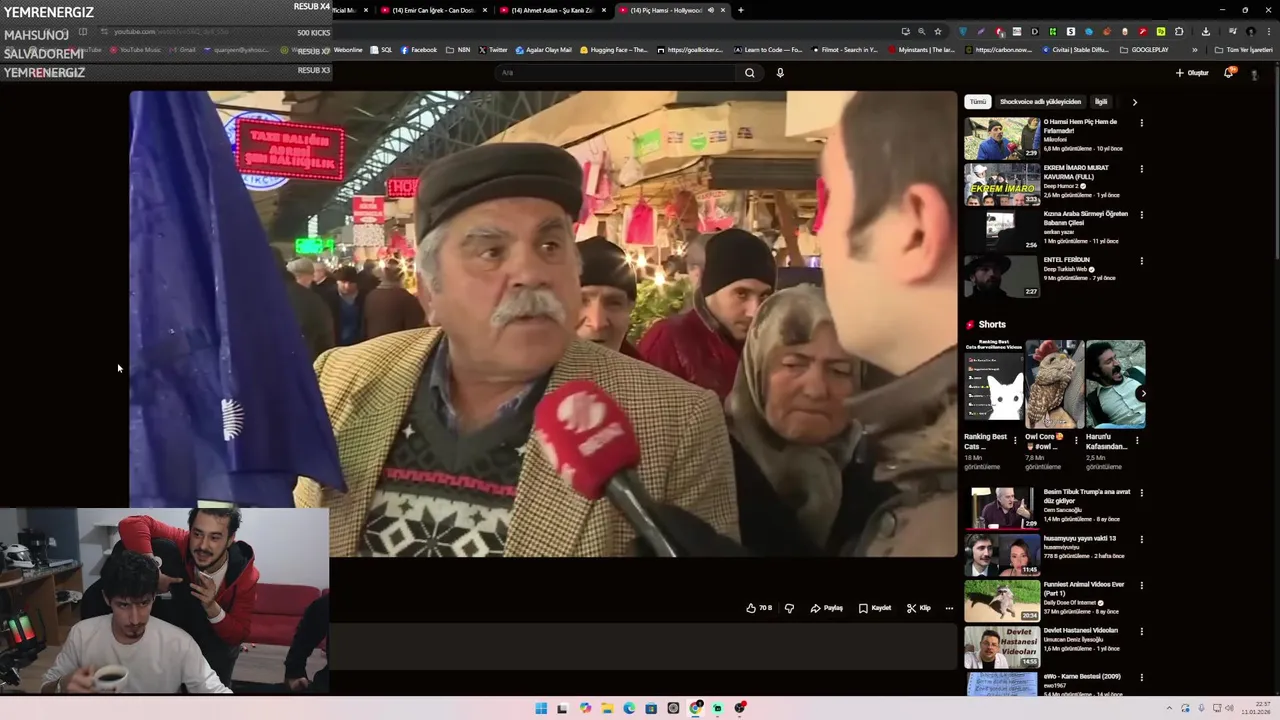Open the NBN bookmark folder
The height and width of the screenshot is (720, 1280).
tap(457, 50)
